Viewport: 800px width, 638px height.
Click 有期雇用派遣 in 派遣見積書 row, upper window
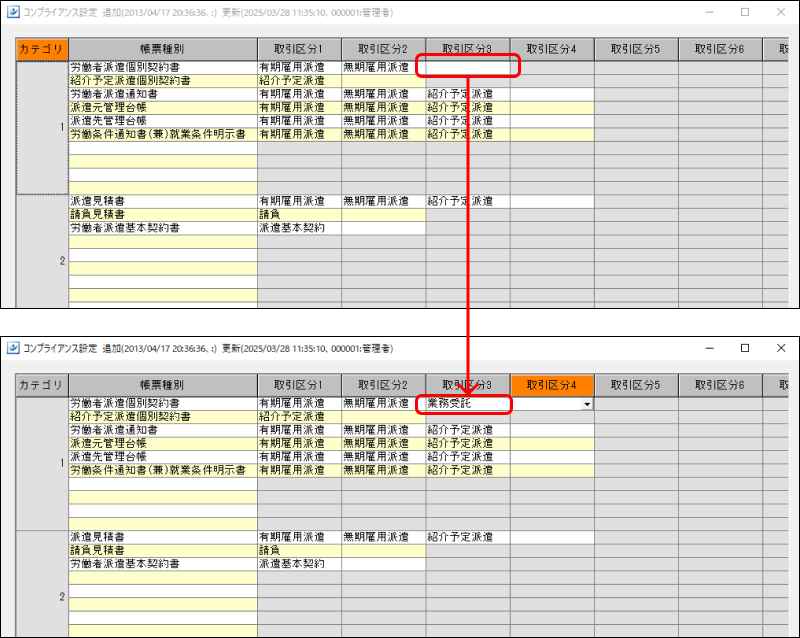click(x=299, y=201)
